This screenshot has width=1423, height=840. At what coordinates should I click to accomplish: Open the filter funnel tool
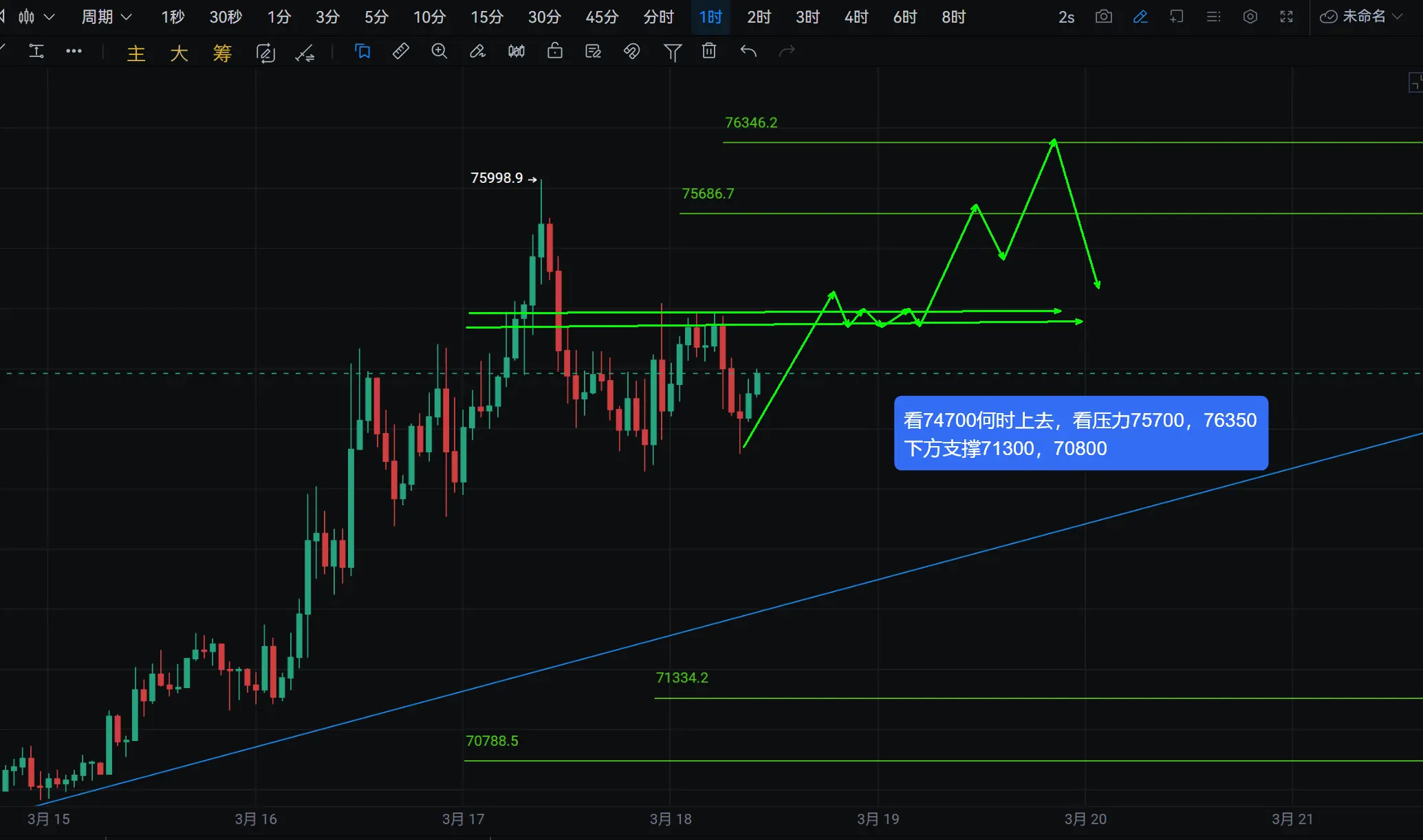point(672,52)
